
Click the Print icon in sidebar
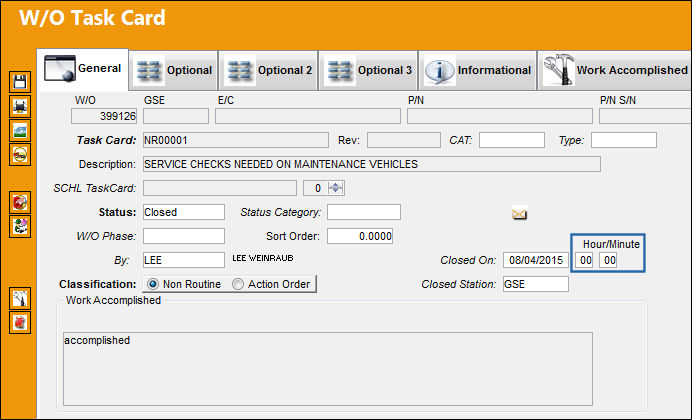point(20,106)
